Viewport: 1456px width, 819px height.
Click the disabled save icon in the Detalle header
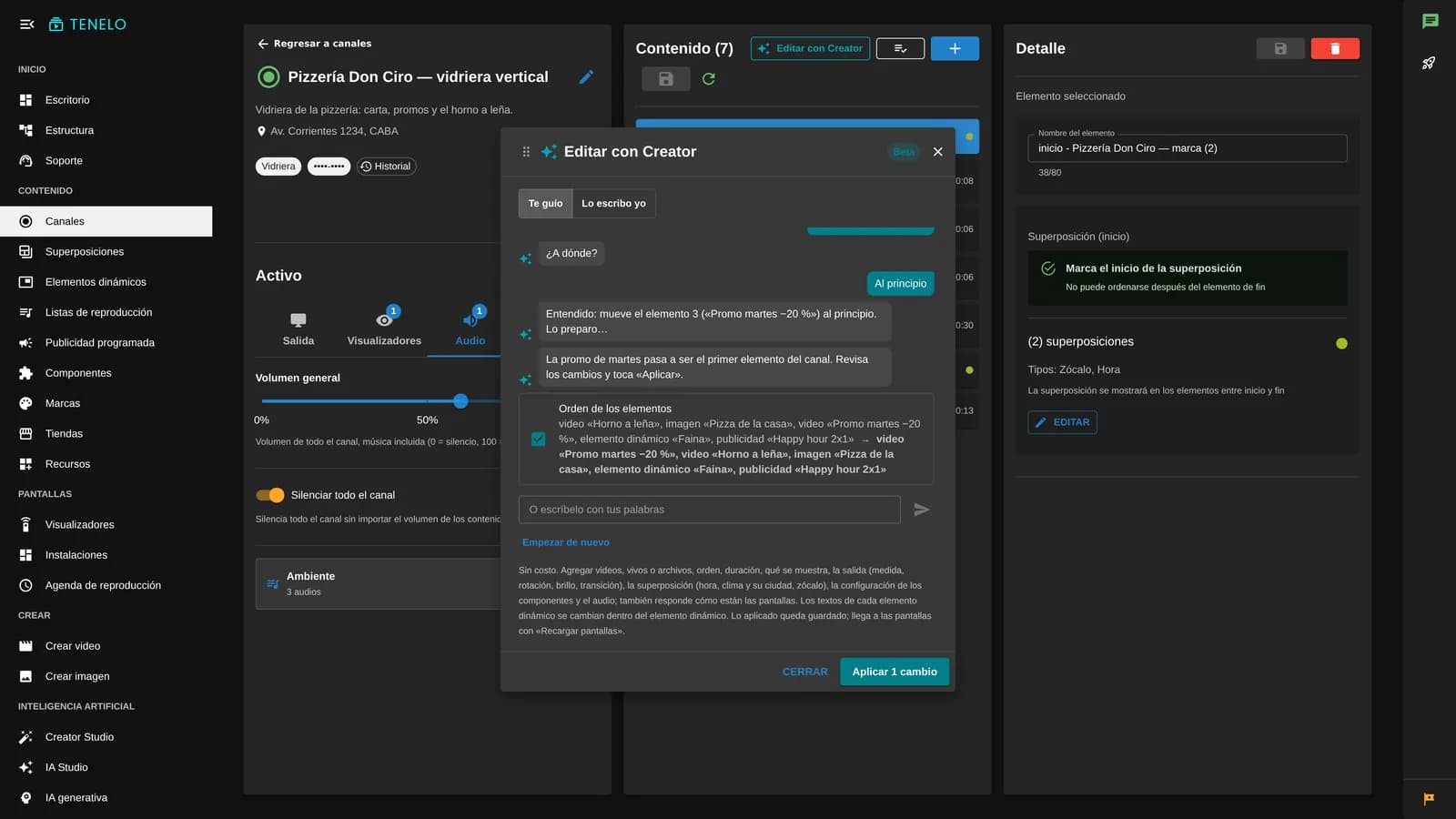(x=1280, y=48)
